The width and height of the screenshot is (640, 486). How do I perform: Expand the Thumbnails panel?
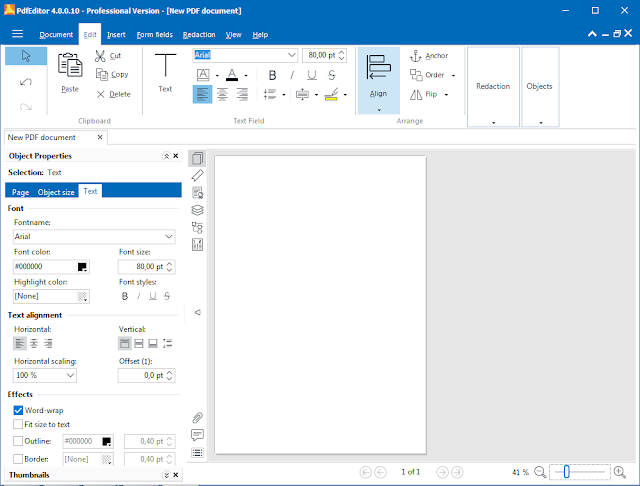[x=166, y=475]
